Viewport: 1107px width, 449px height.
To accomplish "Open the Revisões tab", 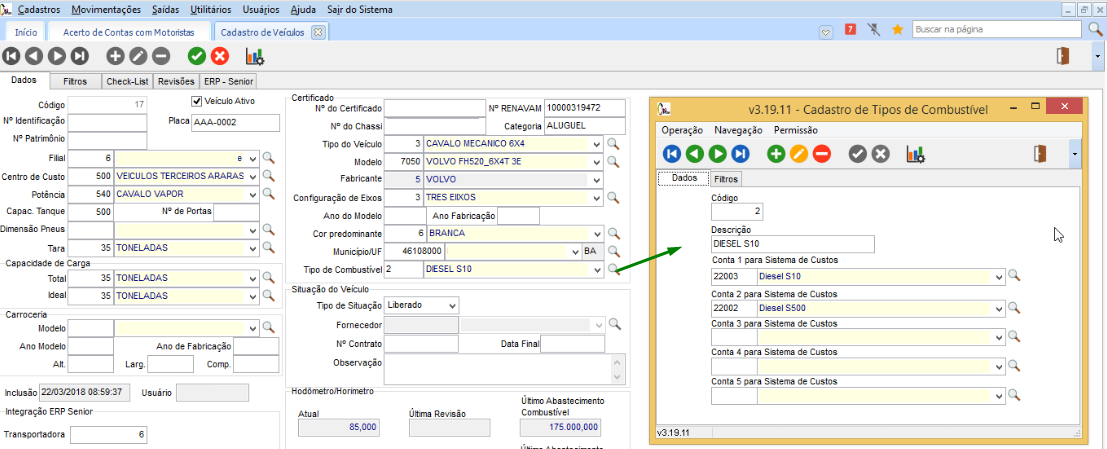I will [176, 81].
